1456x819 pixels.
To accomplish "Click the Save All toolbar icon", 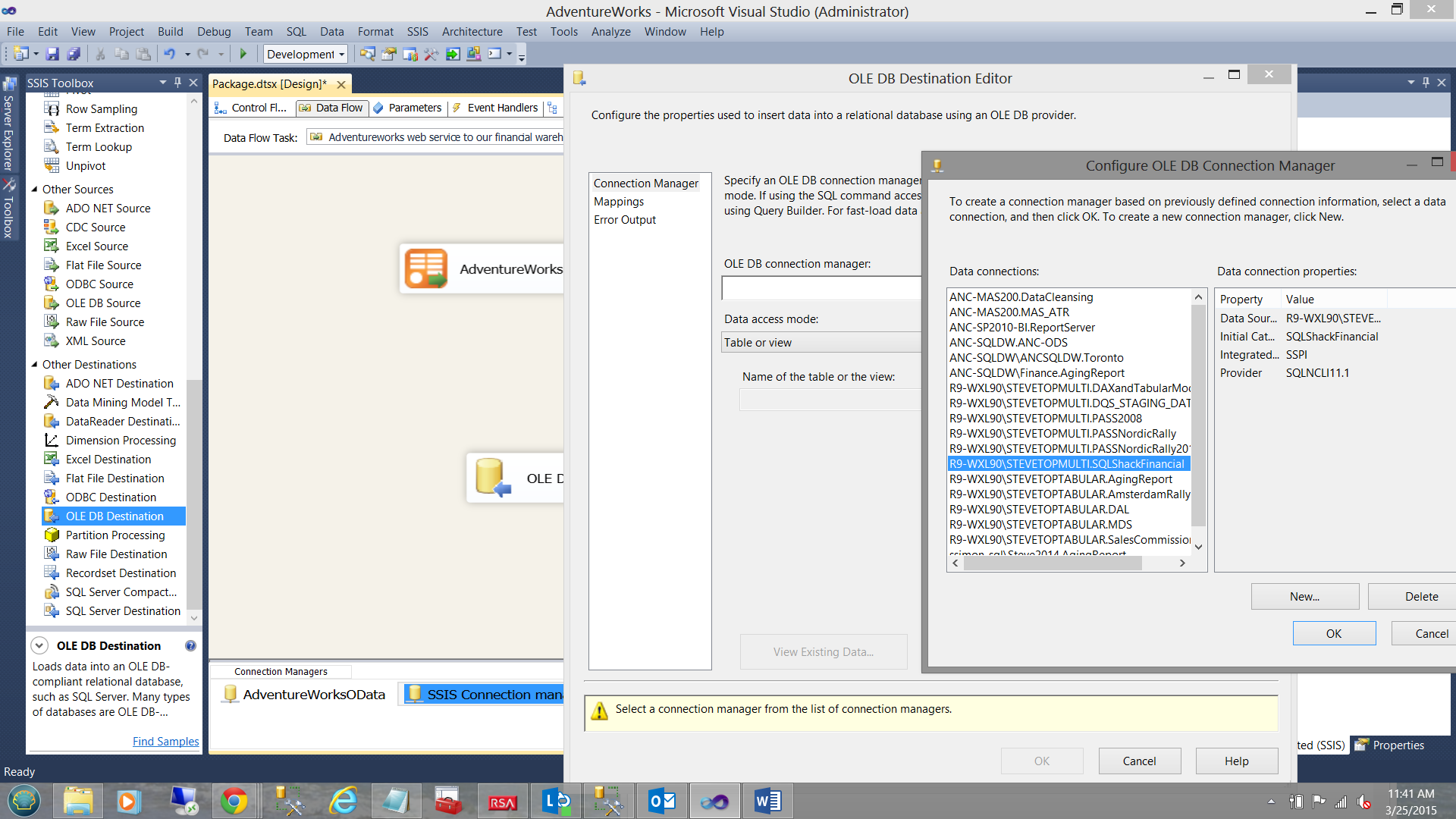I will pyautogui.click(x=74, y=54).
